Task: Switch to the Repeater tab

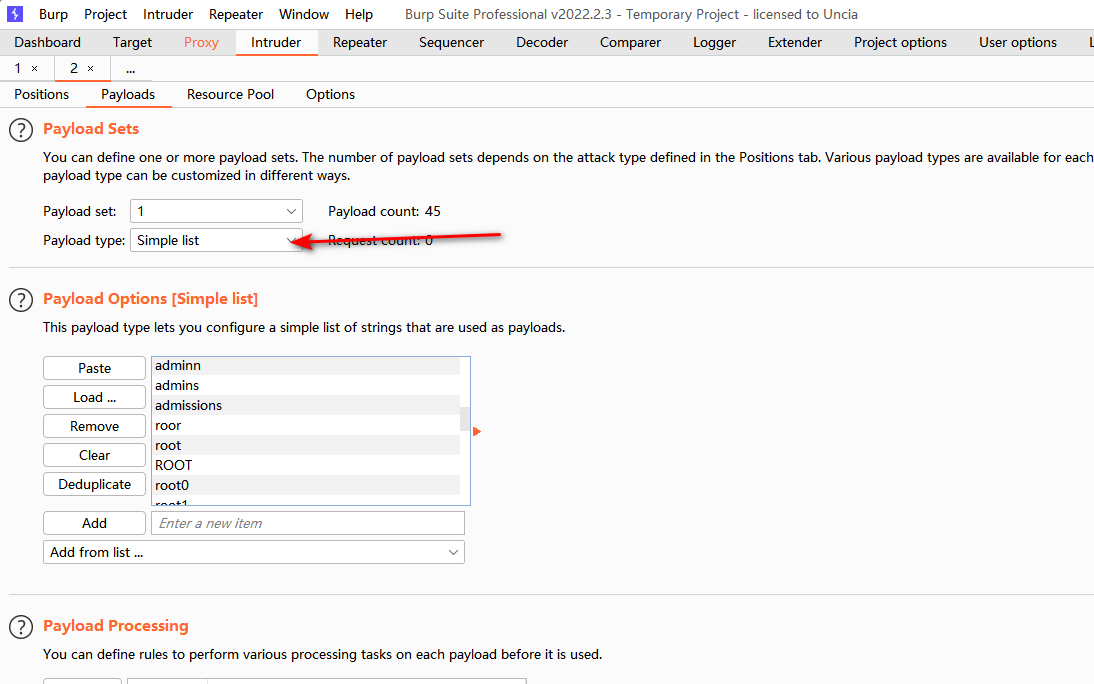Action: click(359, 42)
